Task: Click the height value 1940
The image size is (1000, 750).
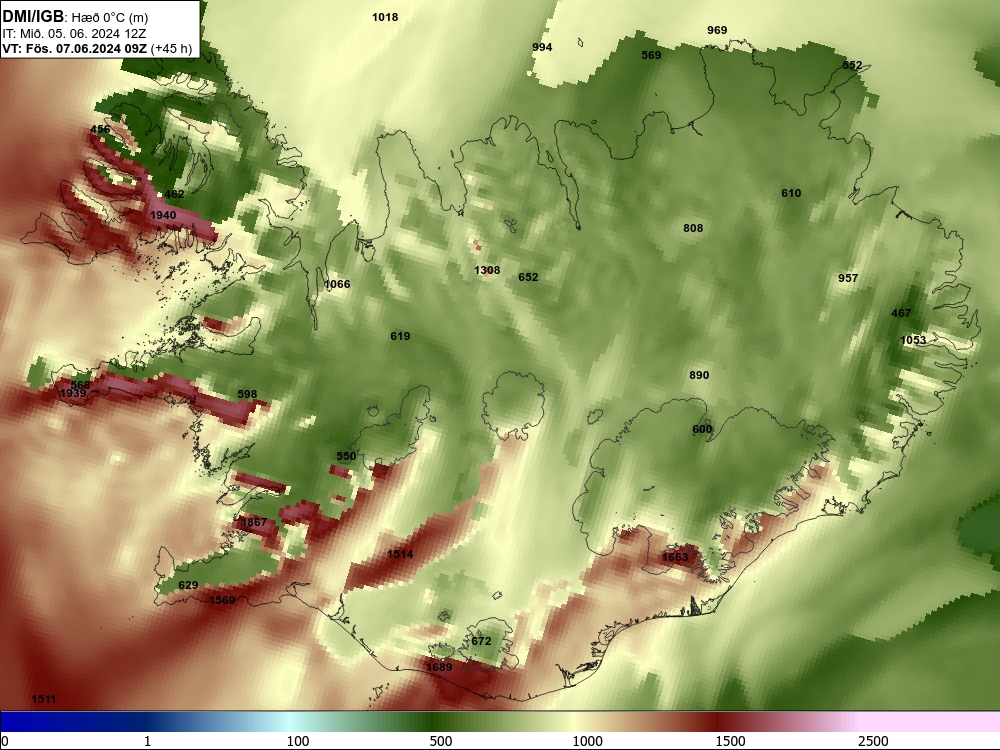Action: [x=163, y=216]
